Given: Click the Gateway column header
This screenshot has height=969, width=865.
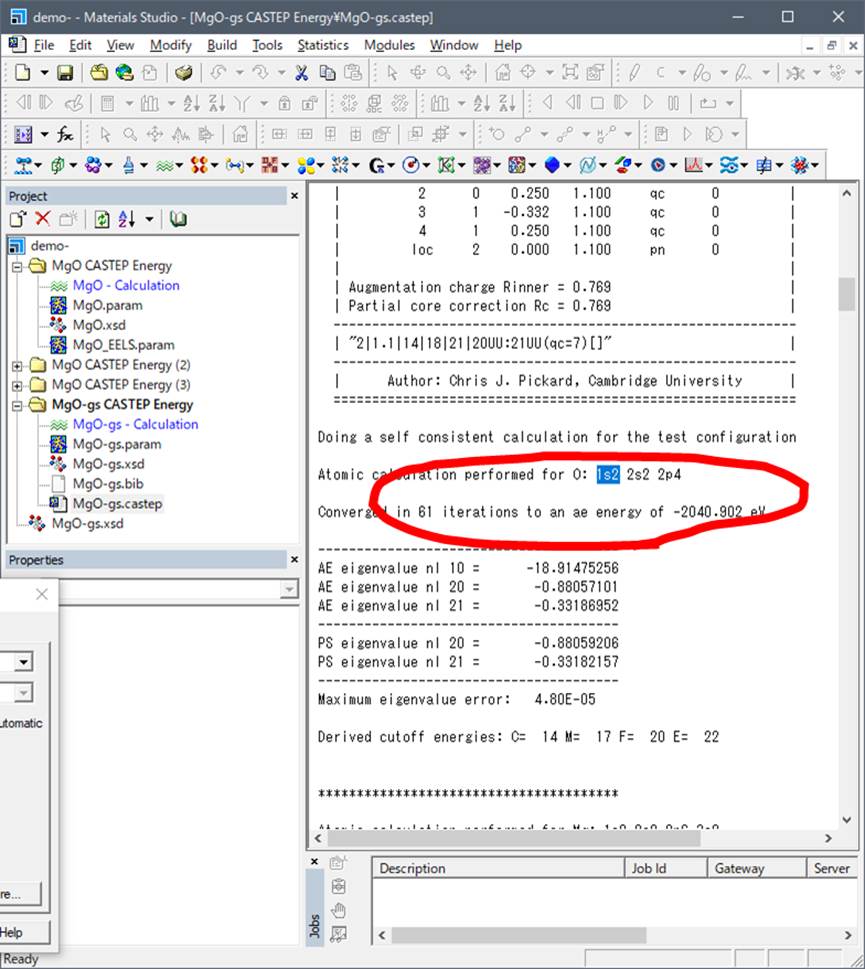Looking at the screenshot, I should coord(757,868).
